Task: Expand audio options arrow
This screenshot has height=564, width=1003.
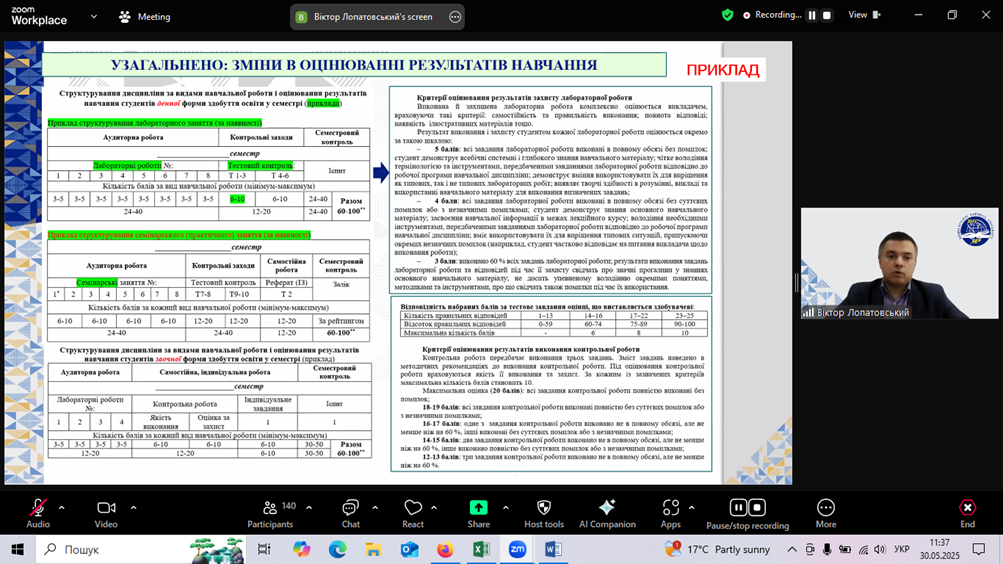Action: [61, 508]
